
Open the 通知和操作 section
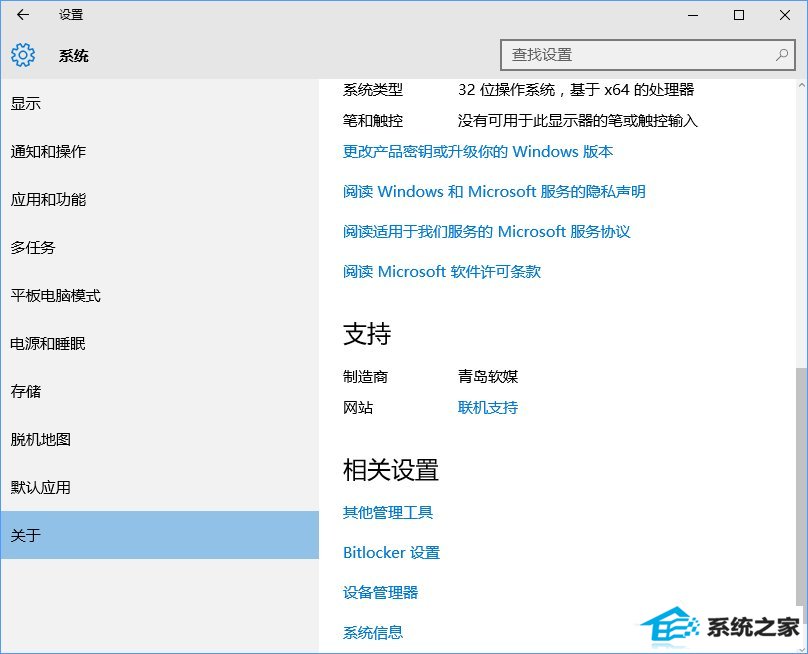click(x=160, y=152)
